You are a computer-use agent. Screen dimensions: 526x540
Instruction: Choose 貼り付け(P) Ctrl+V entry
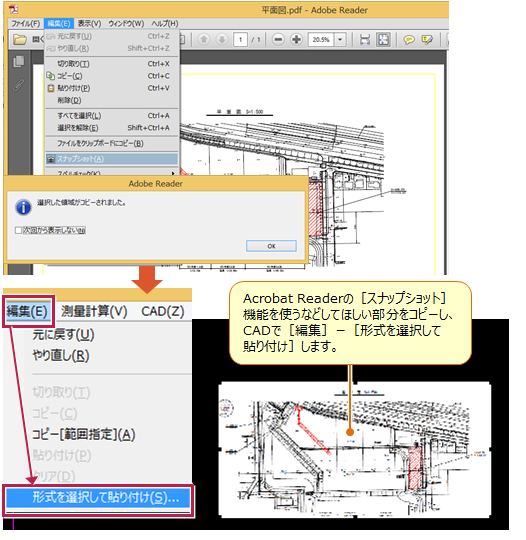(x=112, y=88)
